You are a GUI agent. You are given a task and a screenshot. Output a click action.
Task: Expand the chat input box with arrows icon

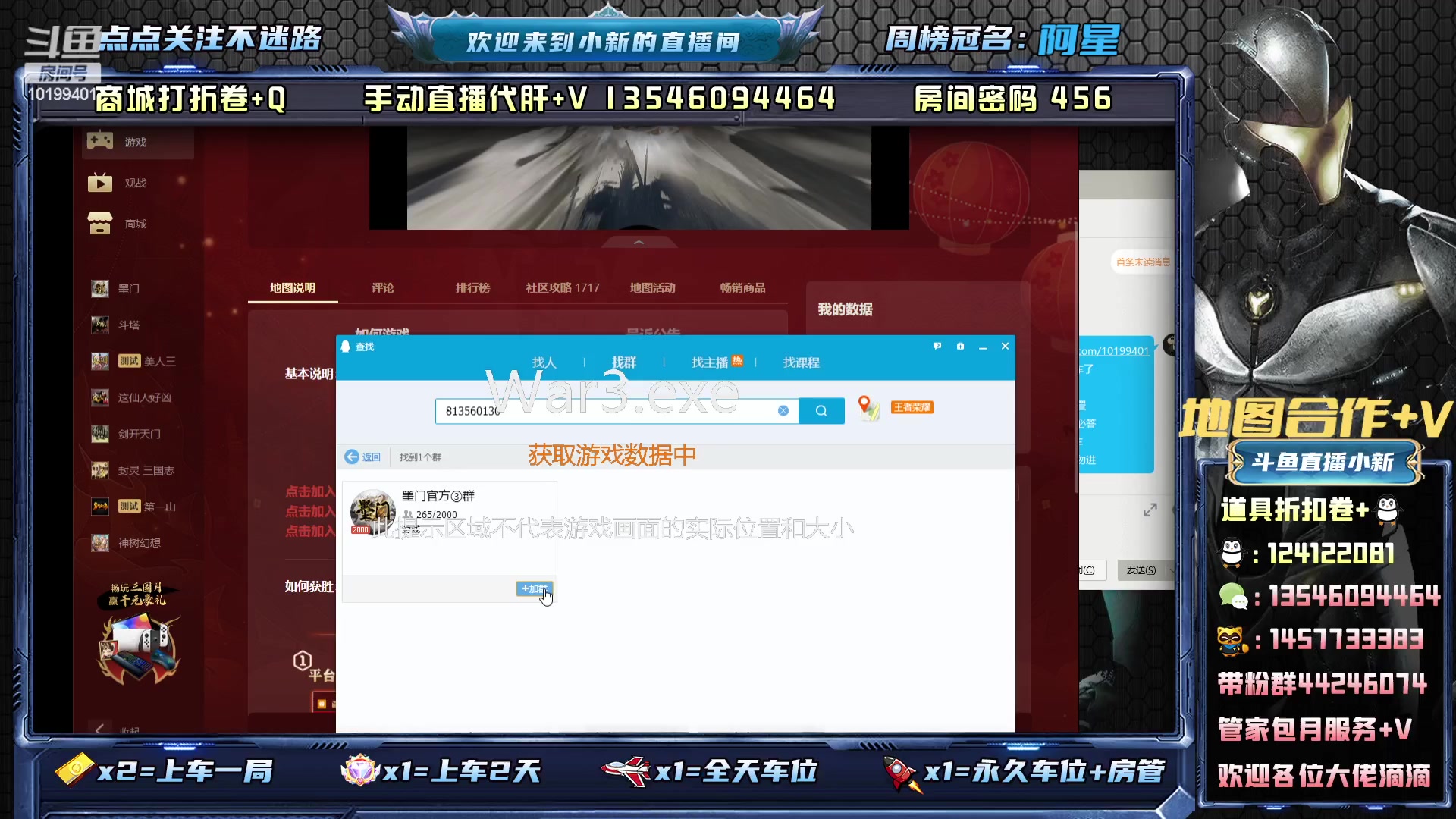[x=1150, y=510]
